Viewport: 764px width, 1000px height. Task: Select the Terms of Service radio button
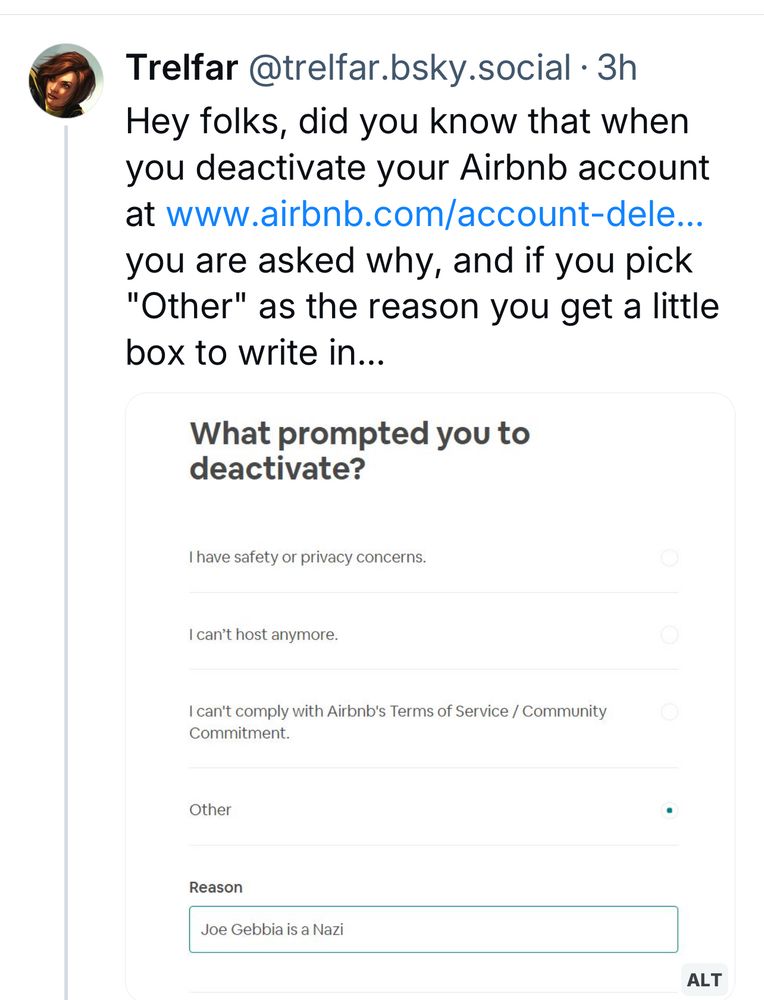click(669, 712)
